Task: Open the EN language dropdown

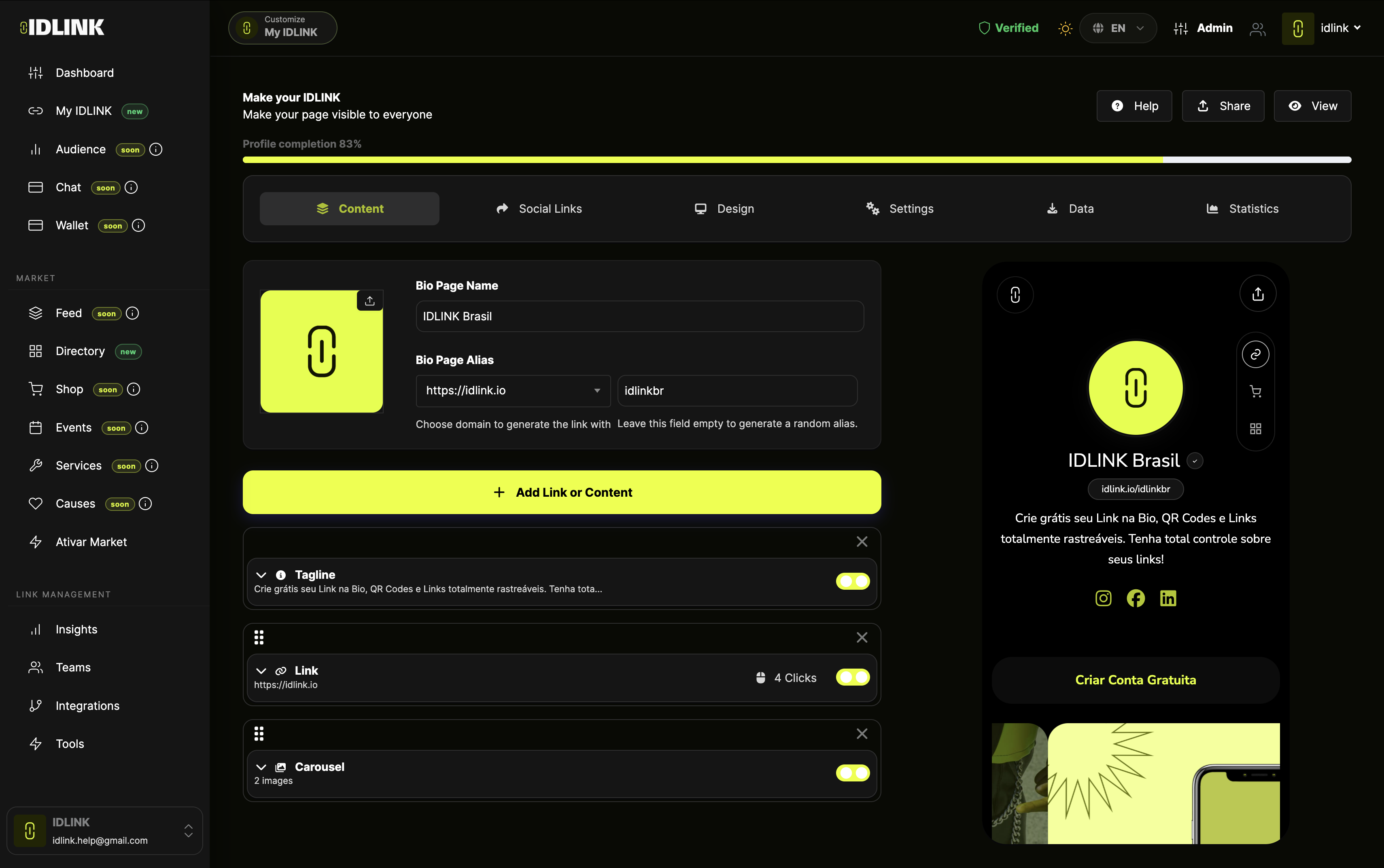Action: [x=1118, y=28]
